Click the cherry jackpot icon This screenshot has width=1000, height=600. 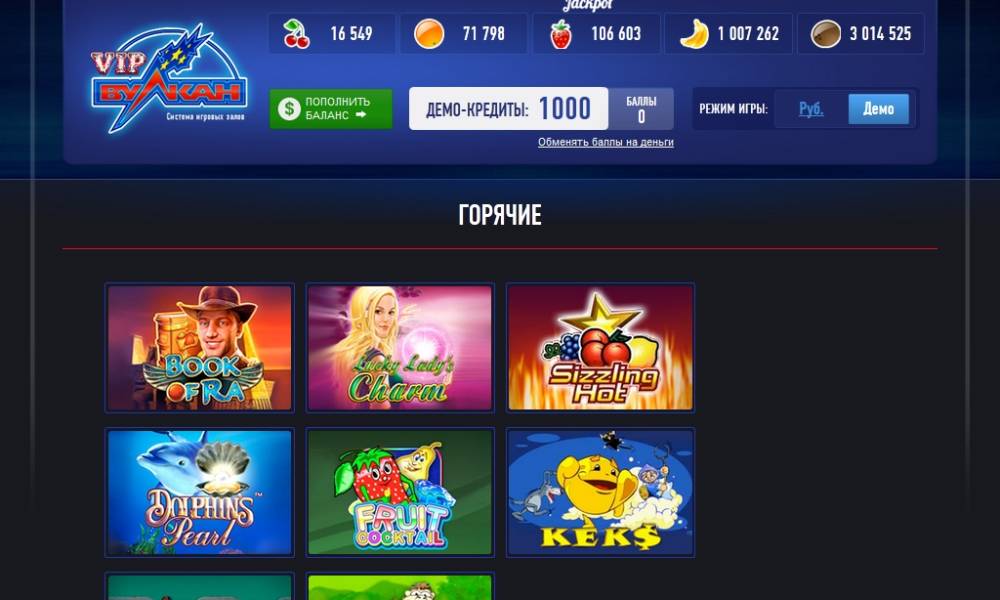coord(296,34)
